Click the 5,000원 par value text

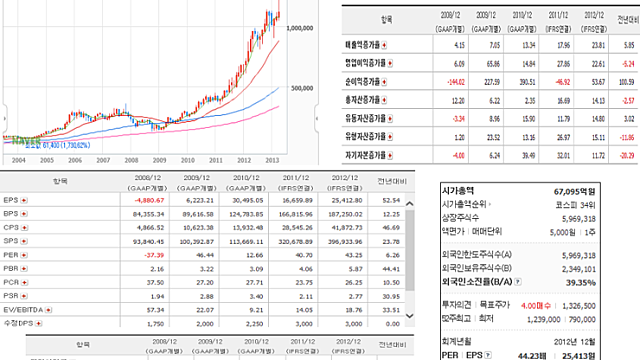[562, 232]
